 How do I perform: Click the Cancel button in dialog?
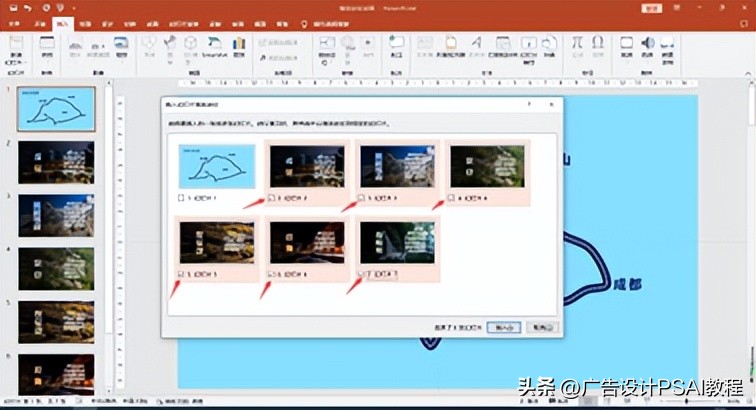(x=542, y=328)
